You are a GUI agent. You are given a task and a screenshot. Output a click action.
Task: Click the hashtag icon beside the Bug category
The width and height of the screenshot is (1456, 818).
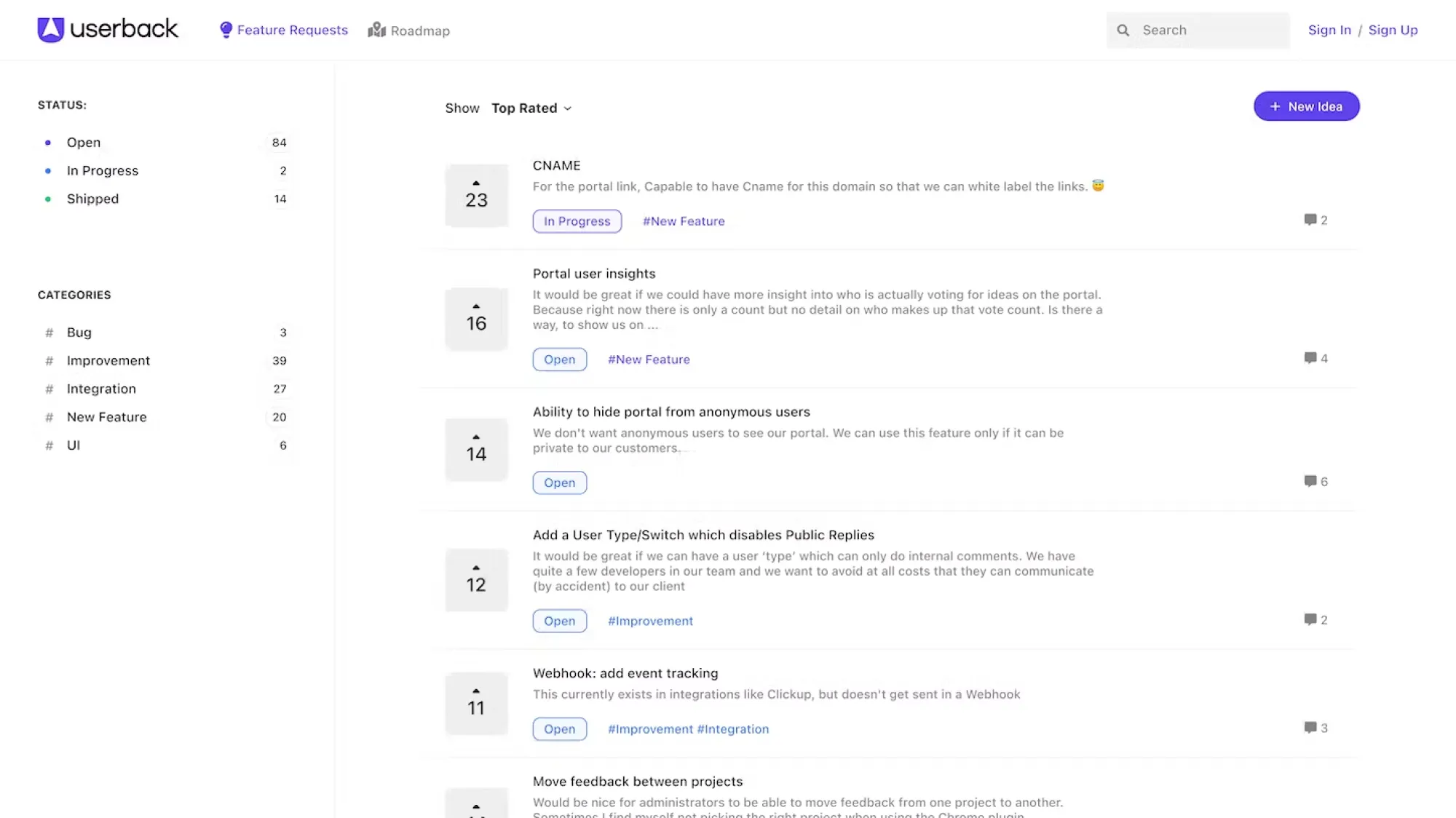click(x=49, y=332)
